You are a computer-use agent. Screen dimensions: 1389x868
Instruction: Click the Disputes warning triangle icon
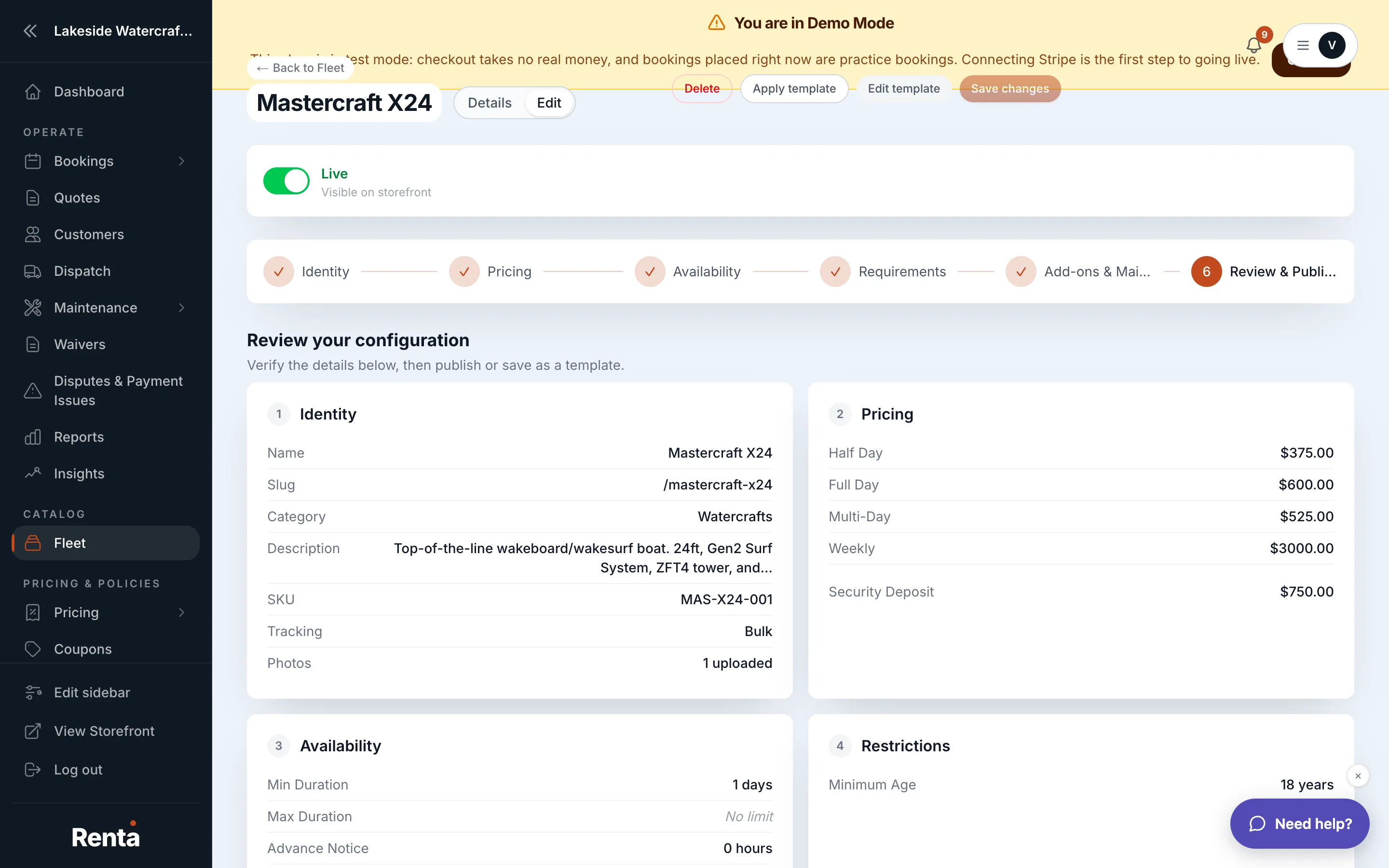tap(33, 391)
